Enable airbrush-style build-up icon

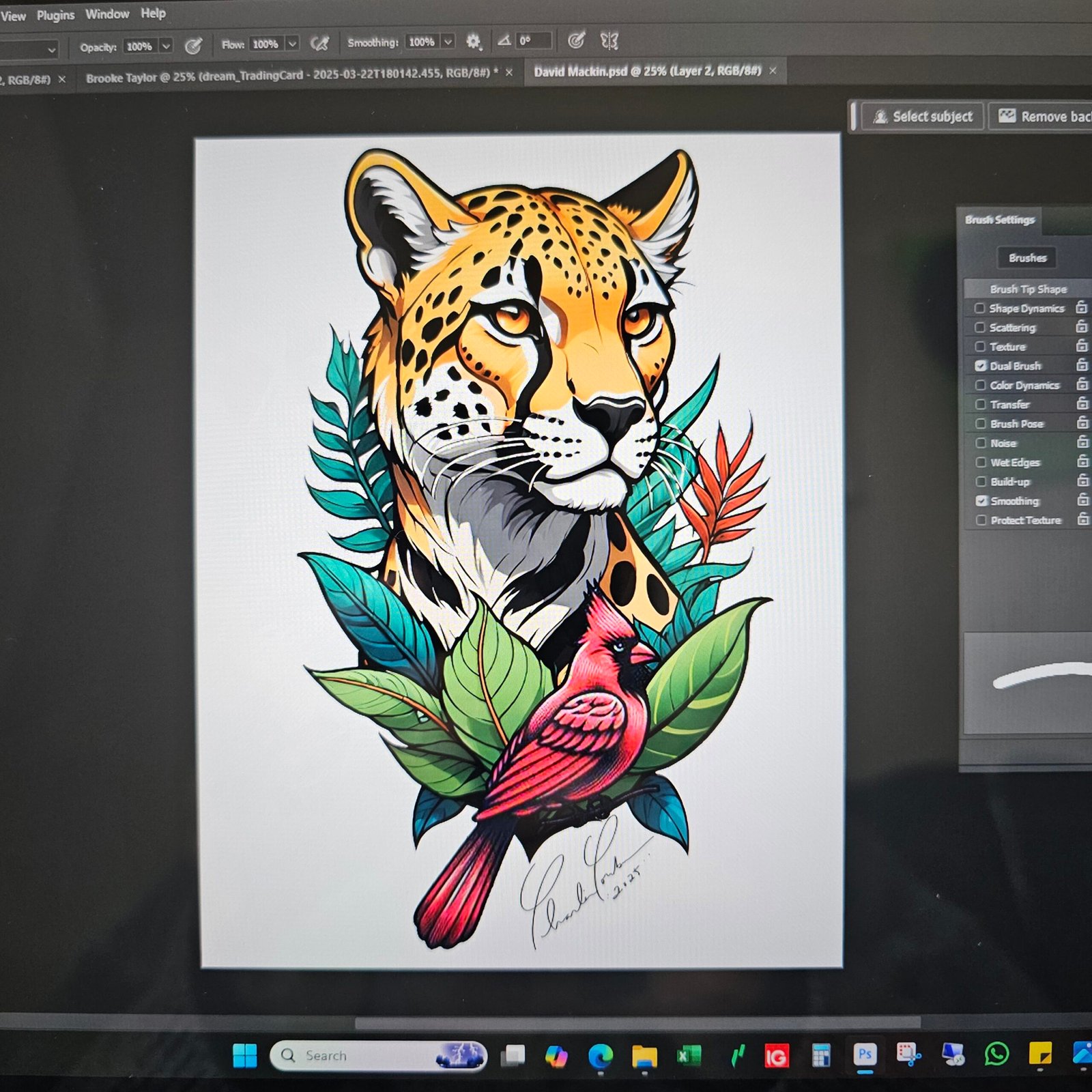click(319, 44)
